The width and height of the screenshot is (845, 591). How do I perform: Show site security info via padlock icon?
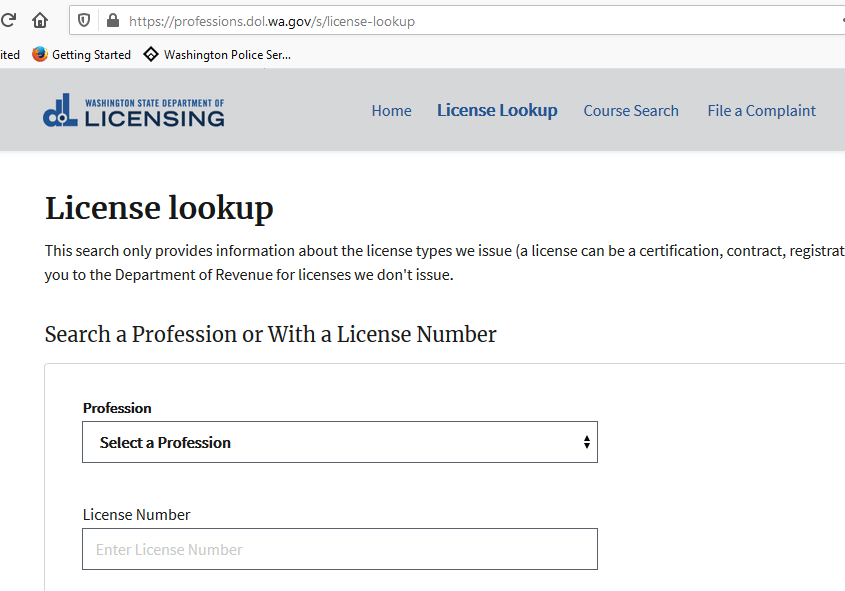coord(111,20)
